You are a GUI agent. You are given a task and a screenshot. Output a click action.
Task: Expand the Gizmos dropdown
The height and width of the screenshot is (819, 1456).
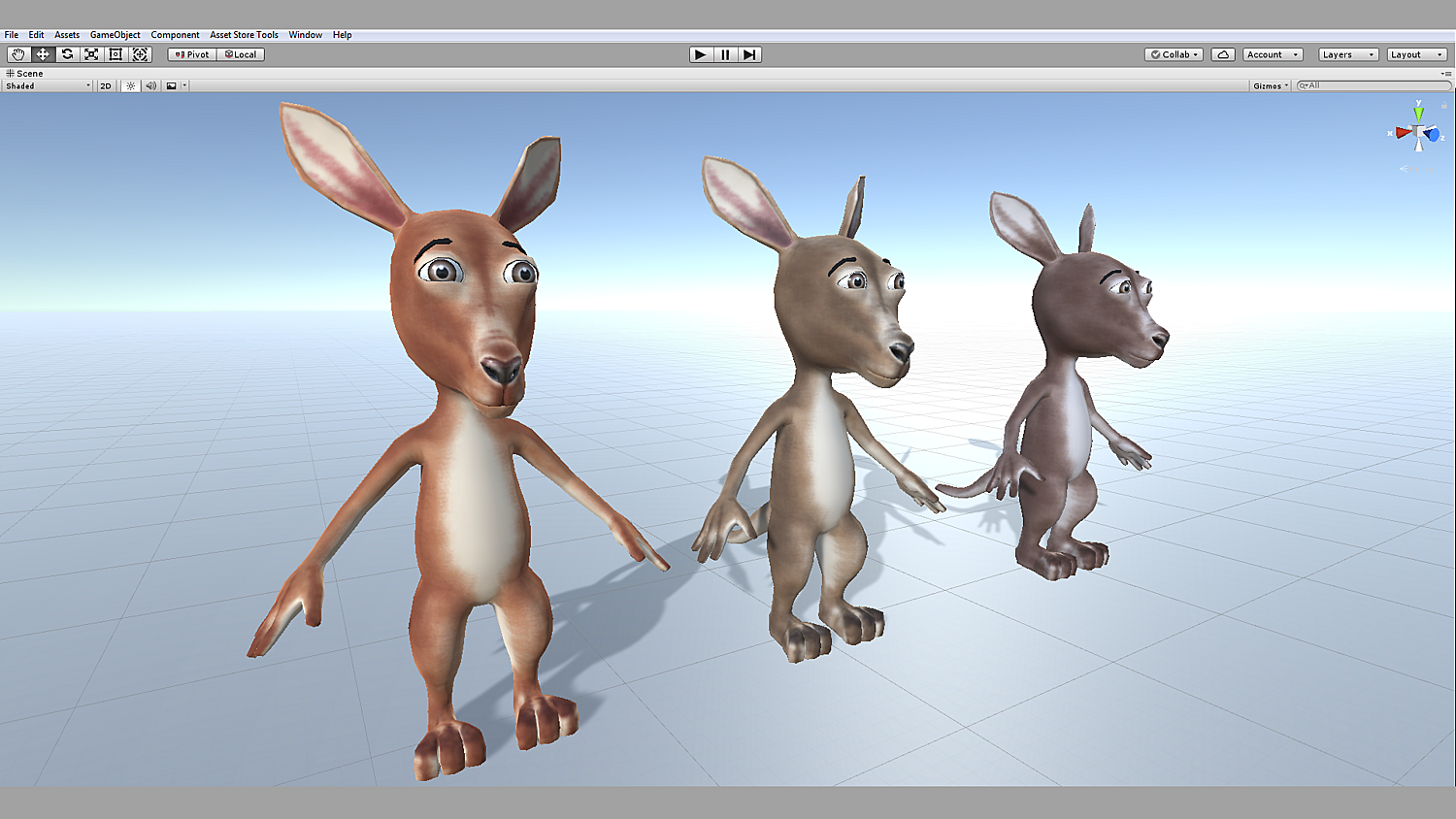tap(1271, 85)
